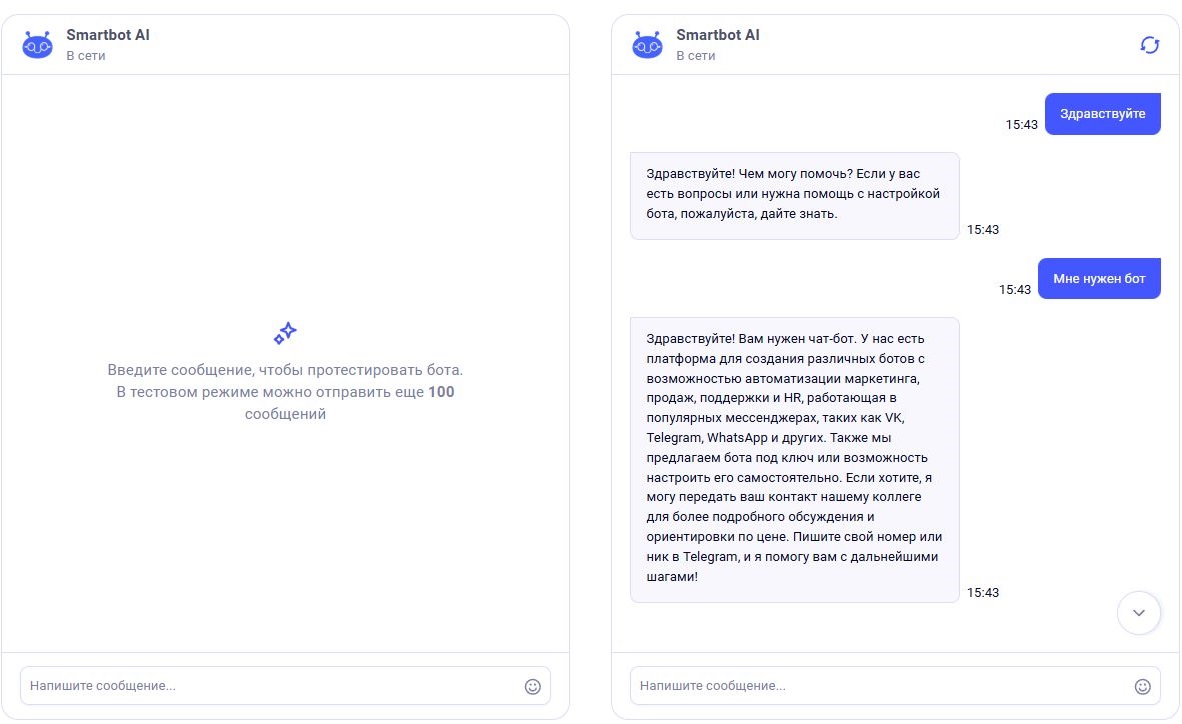Click the "Введите сообщение, чтобы протестировать бота" hint text
The image size is (1182, 724).
[x=285, y=370]
